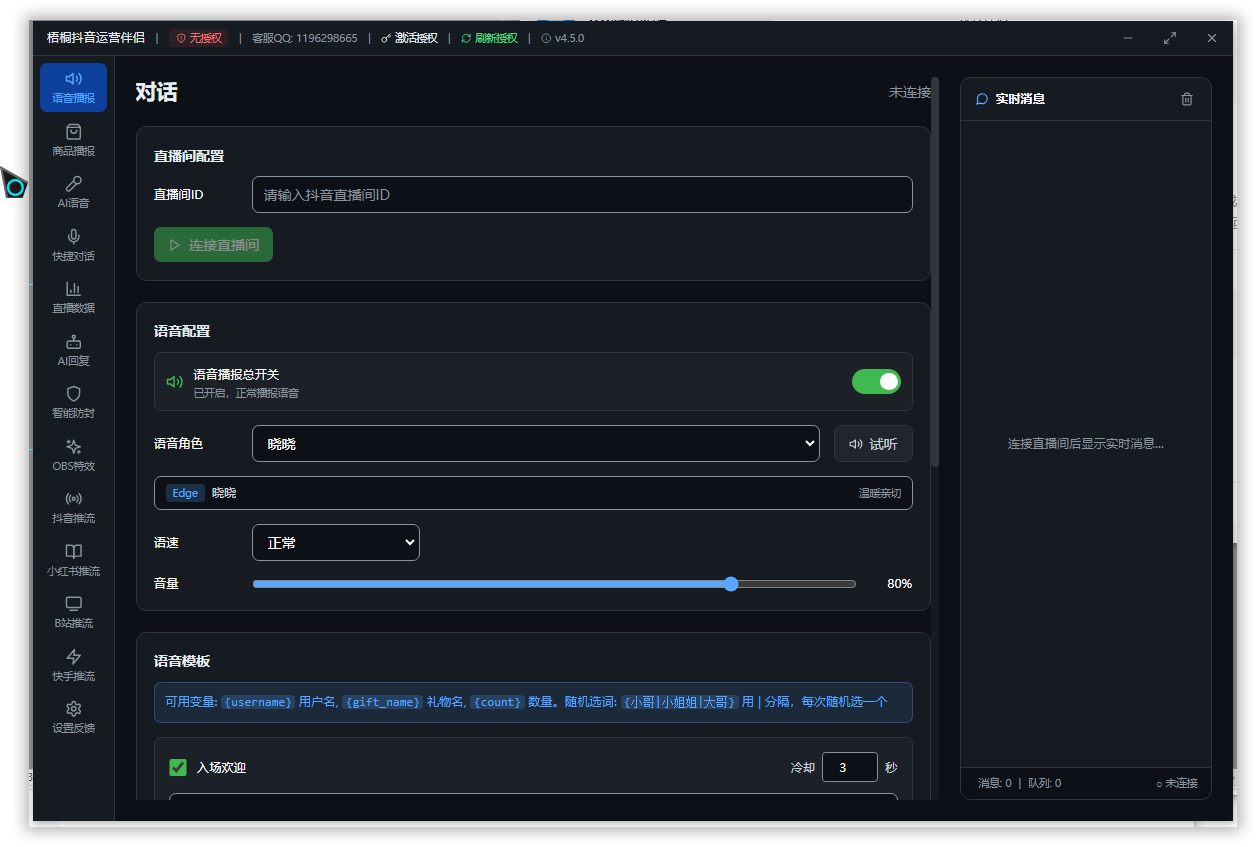Image resolution: width=1257 pixels, height=847 pixels.
Task: Open 直播数据 chart icon
Action: pos(73,289)
